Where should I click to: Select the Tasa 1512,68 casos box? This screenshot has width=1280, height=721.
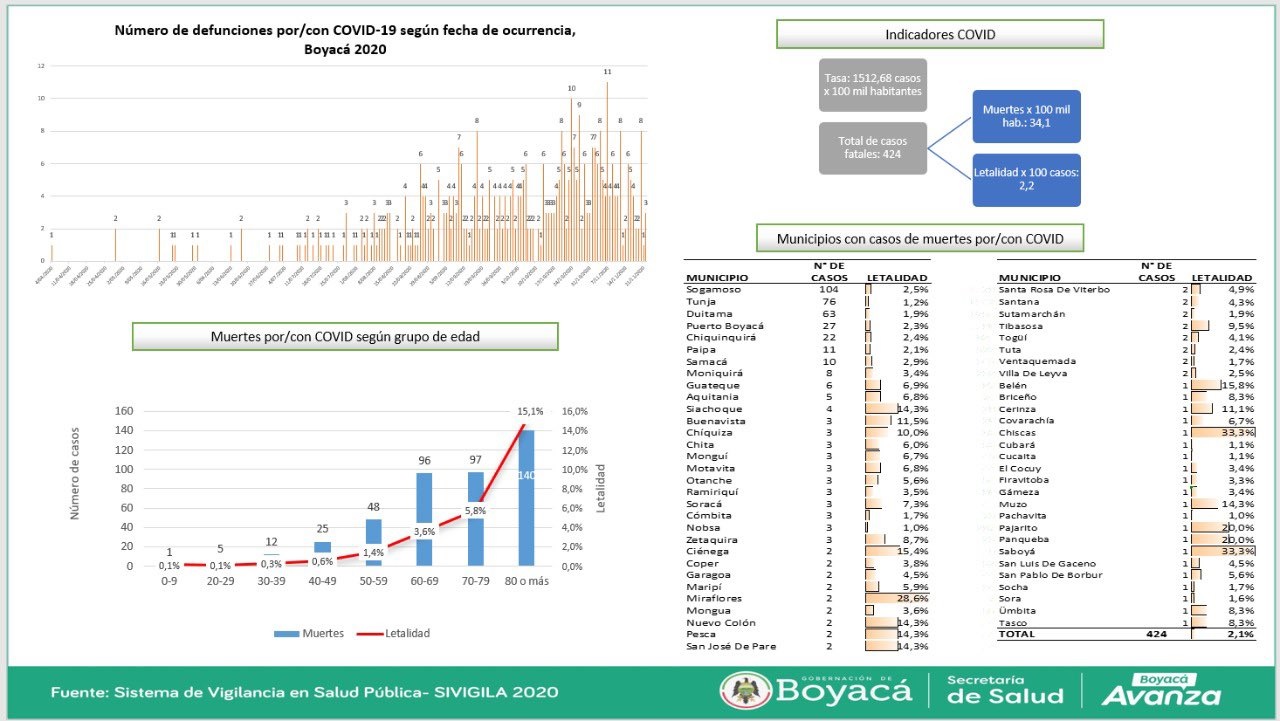872,85
